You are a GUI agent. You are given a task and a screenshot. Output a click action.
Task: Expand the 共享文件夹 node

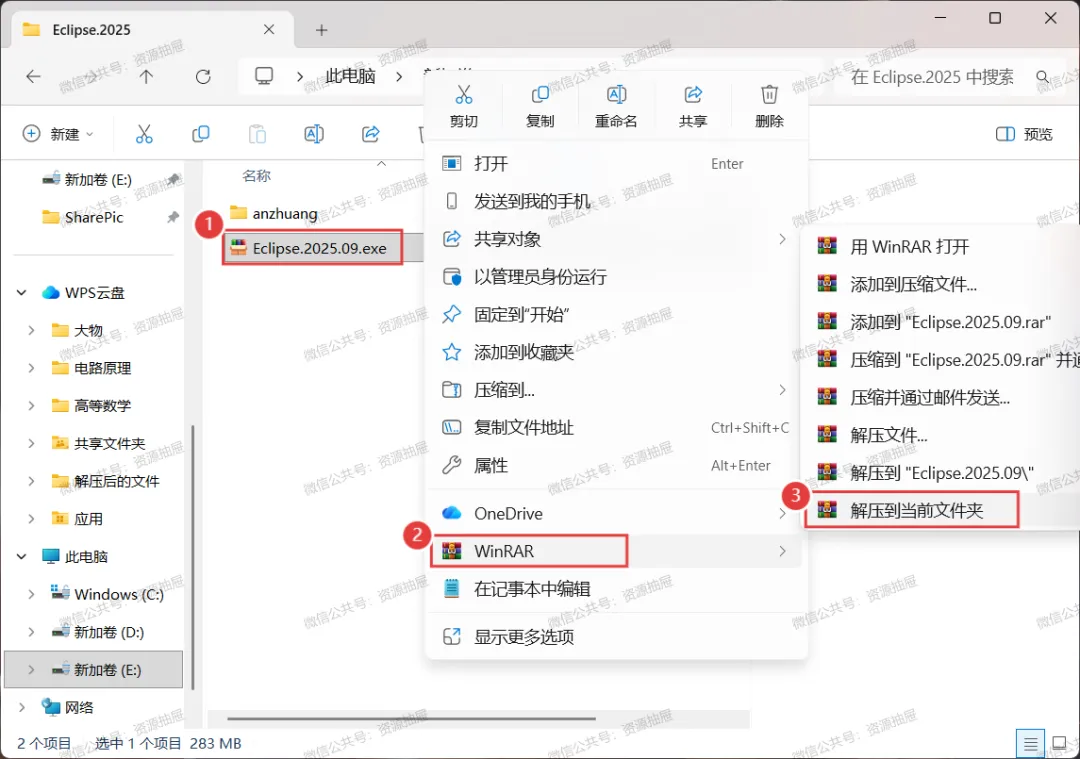coord(31,444)
